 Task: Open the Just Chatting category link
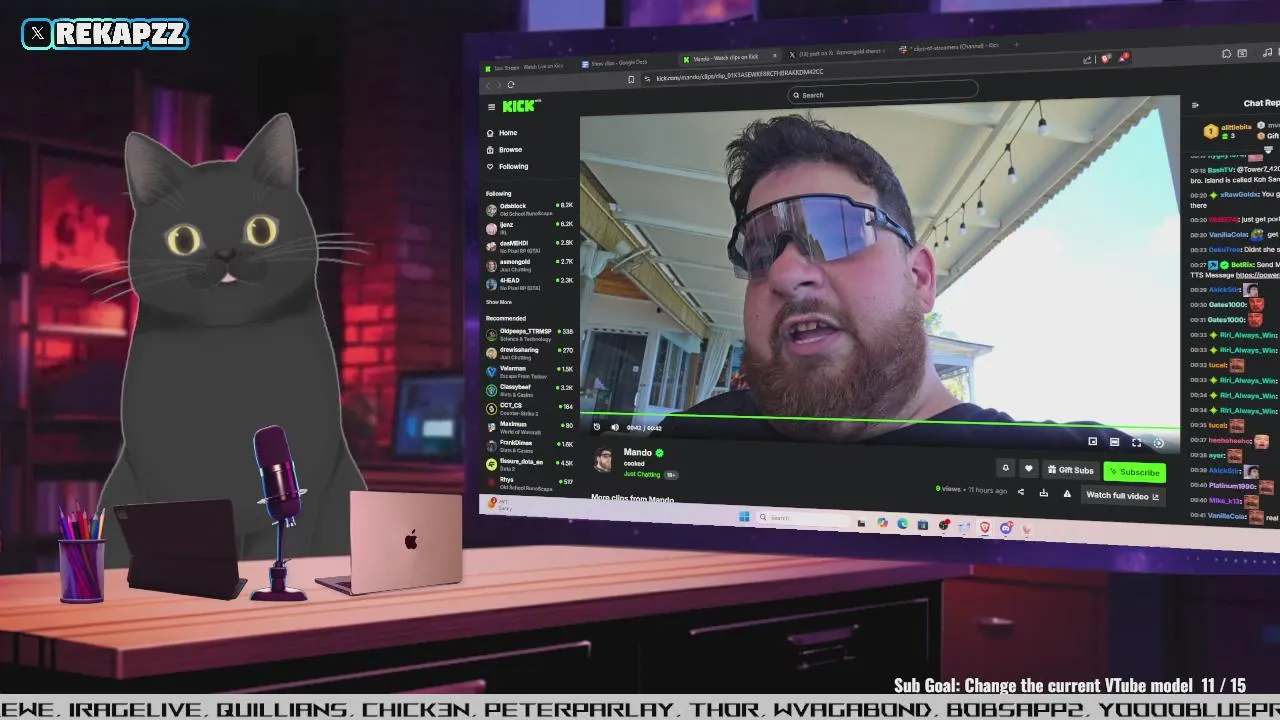[641, 474]
